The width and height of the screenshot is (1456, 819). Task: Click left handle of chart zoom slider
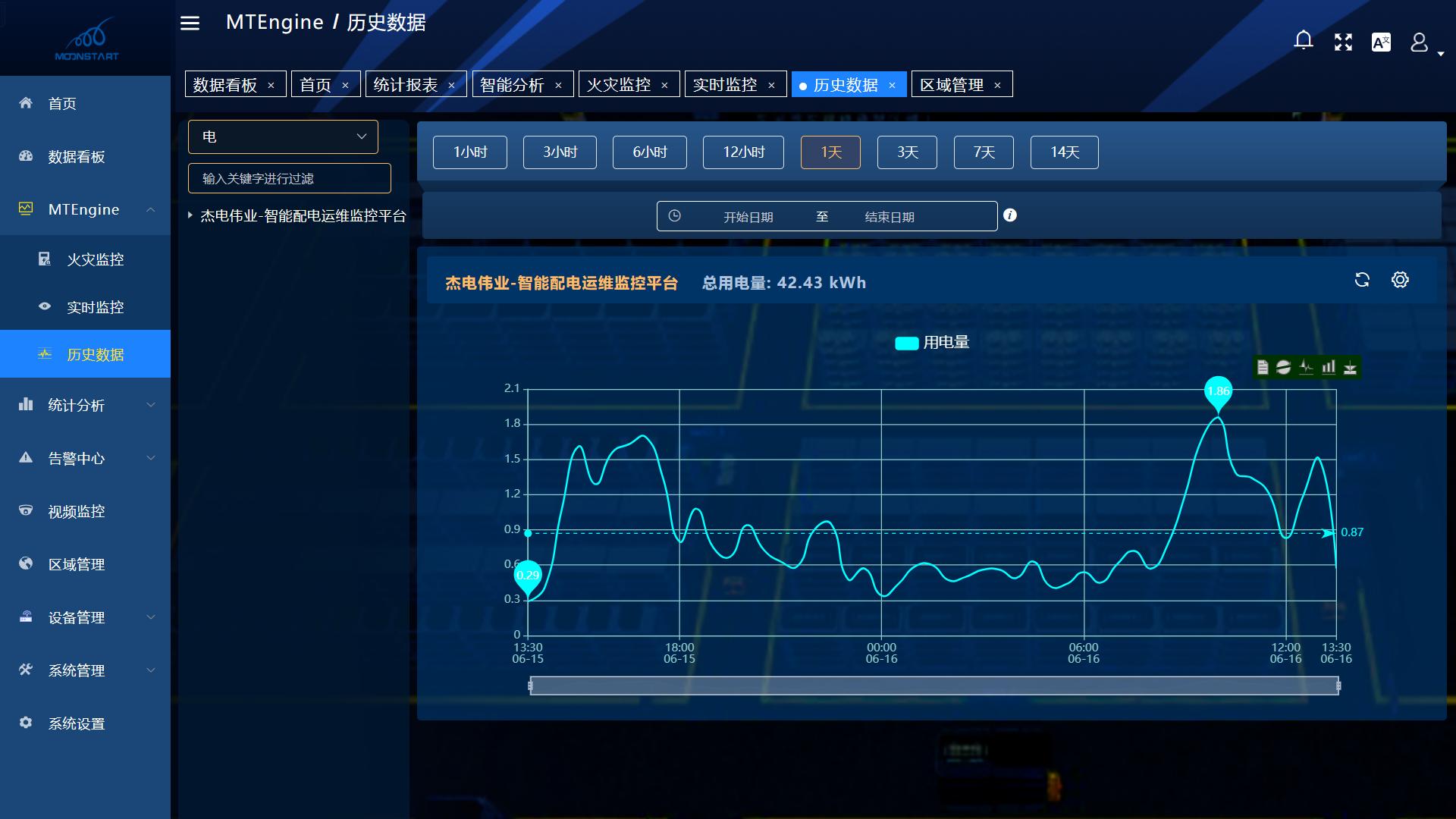point(530,686)
